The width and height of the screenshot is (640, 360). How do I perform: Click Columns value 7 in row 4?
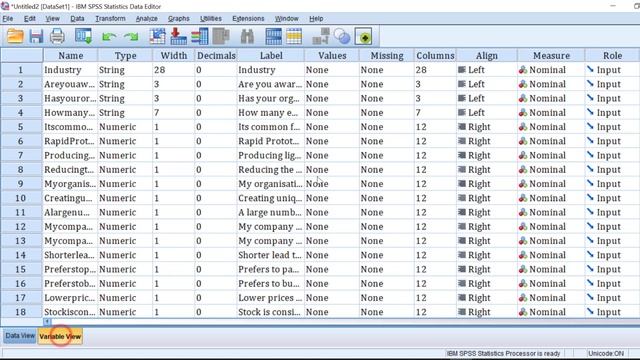tap(435, 113)
